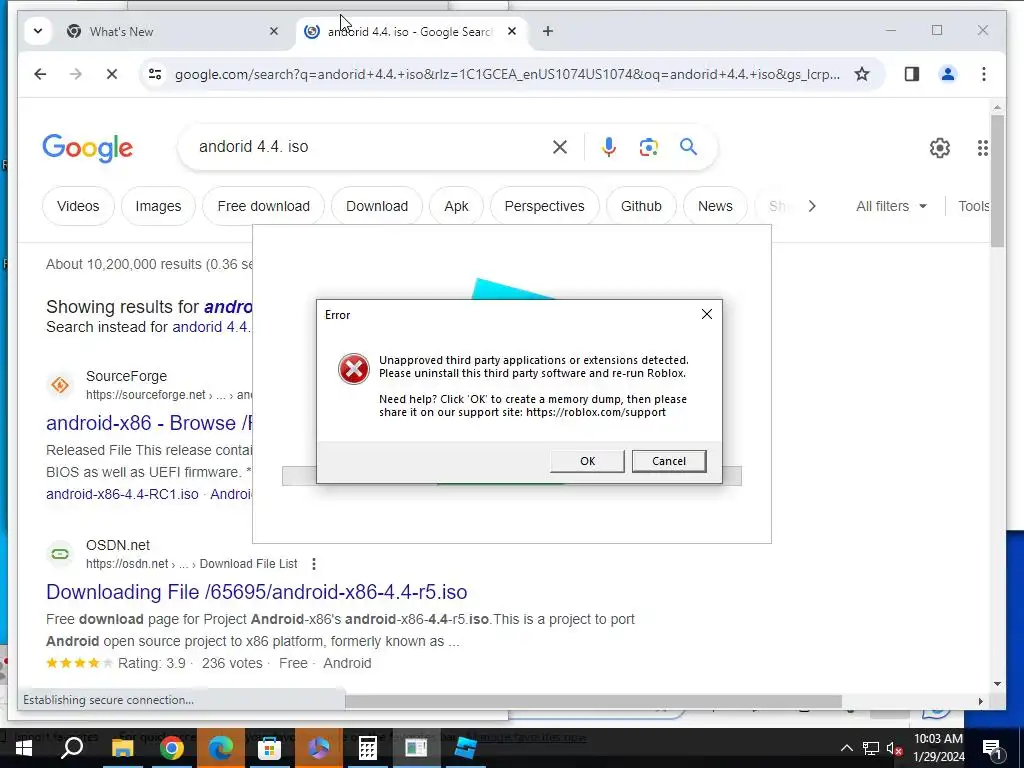Select the Github filter chip
Viewport: 1024px width, 768px height.
[x=641, y=206]
